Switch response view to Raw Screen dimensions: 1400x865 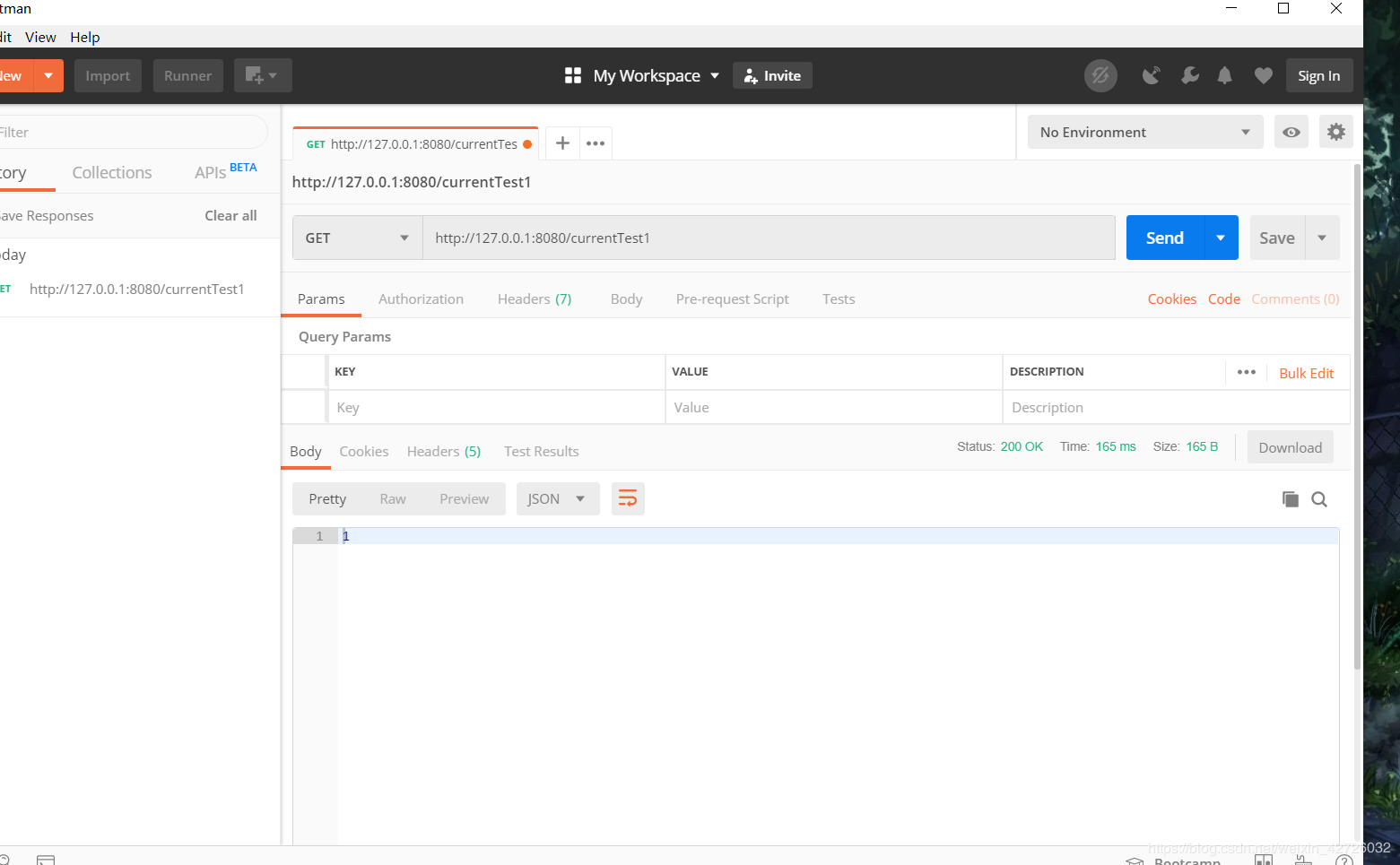[393, 498]
